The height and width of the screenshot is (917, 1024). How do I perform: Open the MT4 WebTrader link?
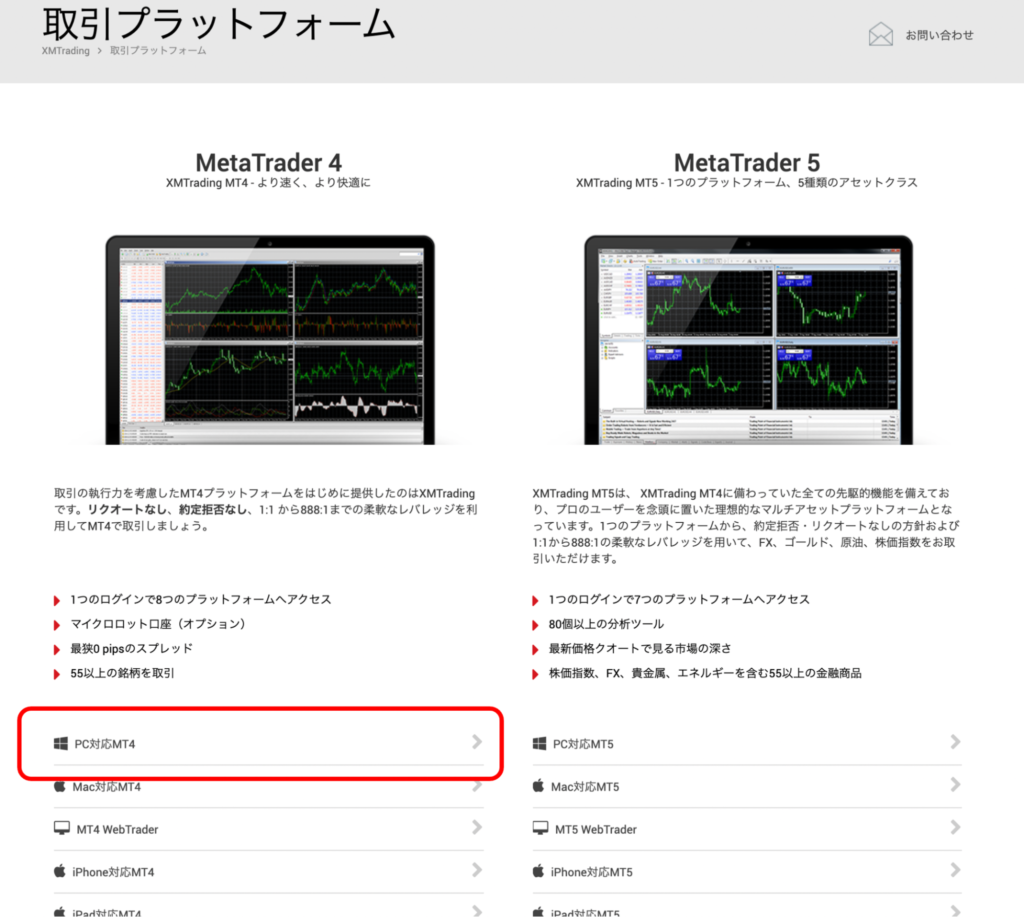pyautogui.click(x=118, y=829)
